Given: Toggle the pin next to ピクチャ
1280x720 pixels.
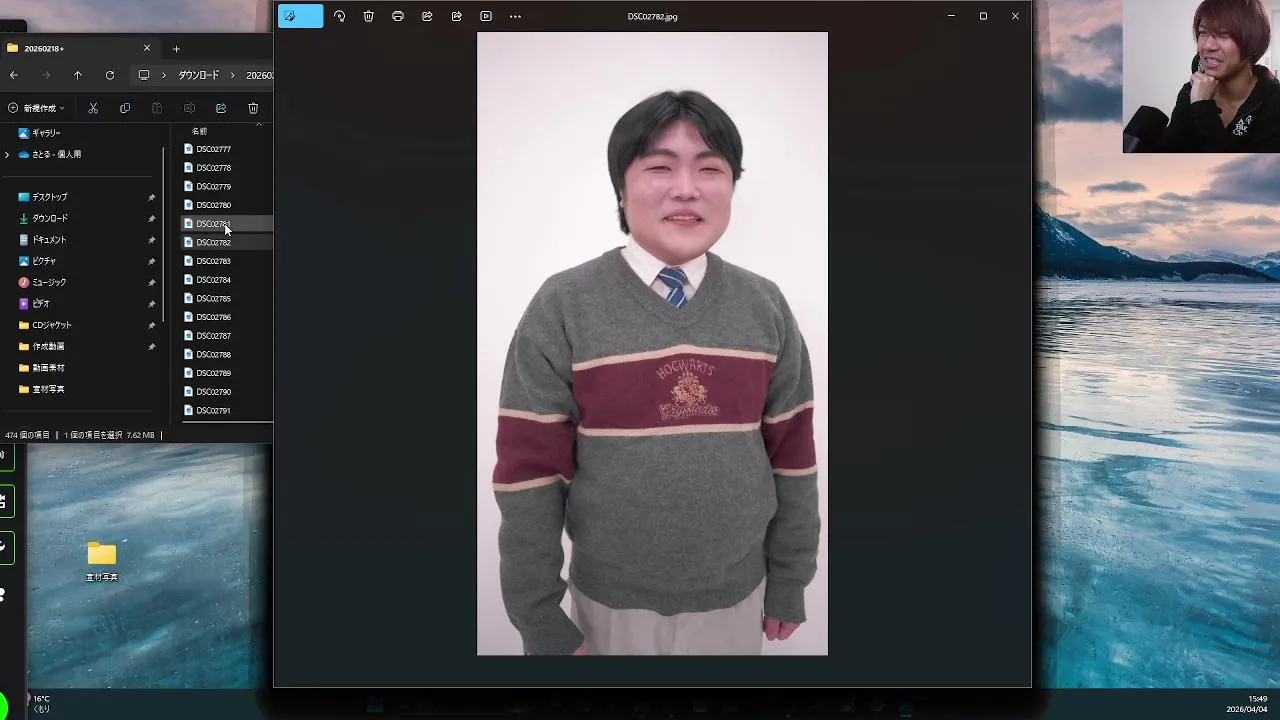Looking at the screenshot, I should point(152,261).
